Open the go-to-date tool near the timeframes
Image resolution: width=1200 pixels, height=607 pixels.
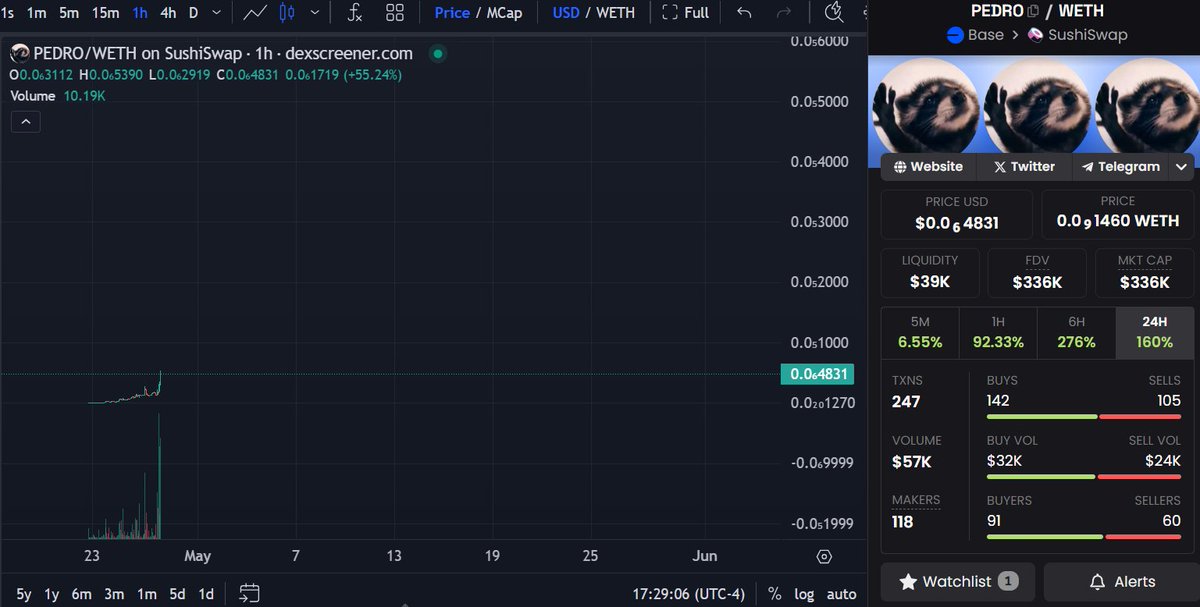coord(248,592)
